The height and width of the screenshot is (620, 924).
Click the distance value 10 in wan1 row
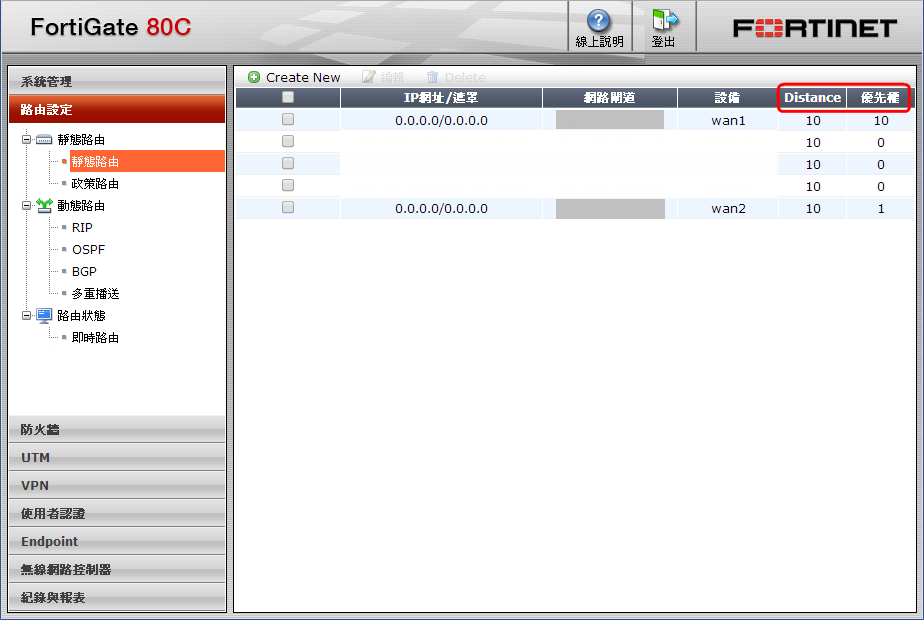tap(813, 121)
